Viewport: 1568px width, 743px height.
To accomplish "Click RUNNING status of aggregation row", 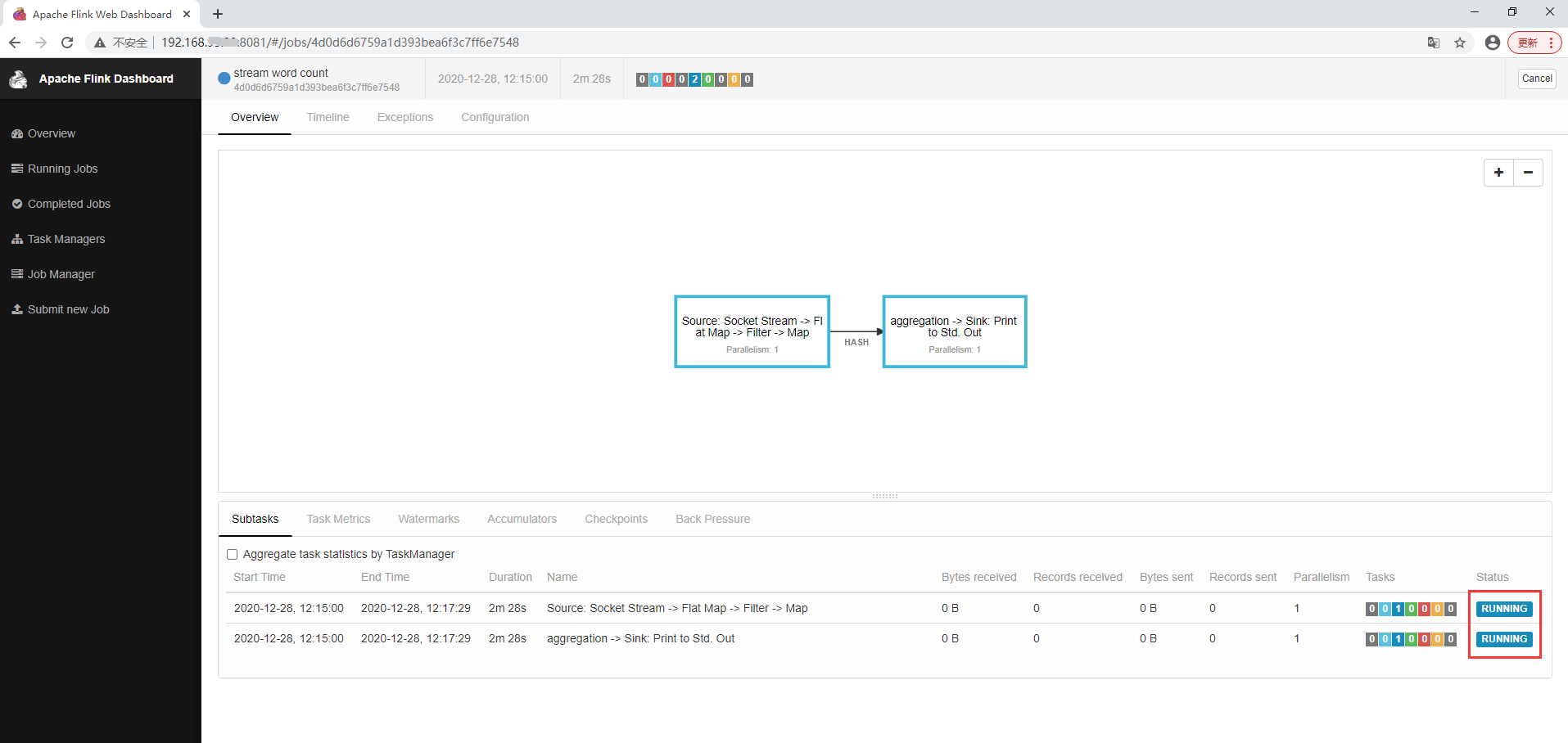I will [1504, 639].
